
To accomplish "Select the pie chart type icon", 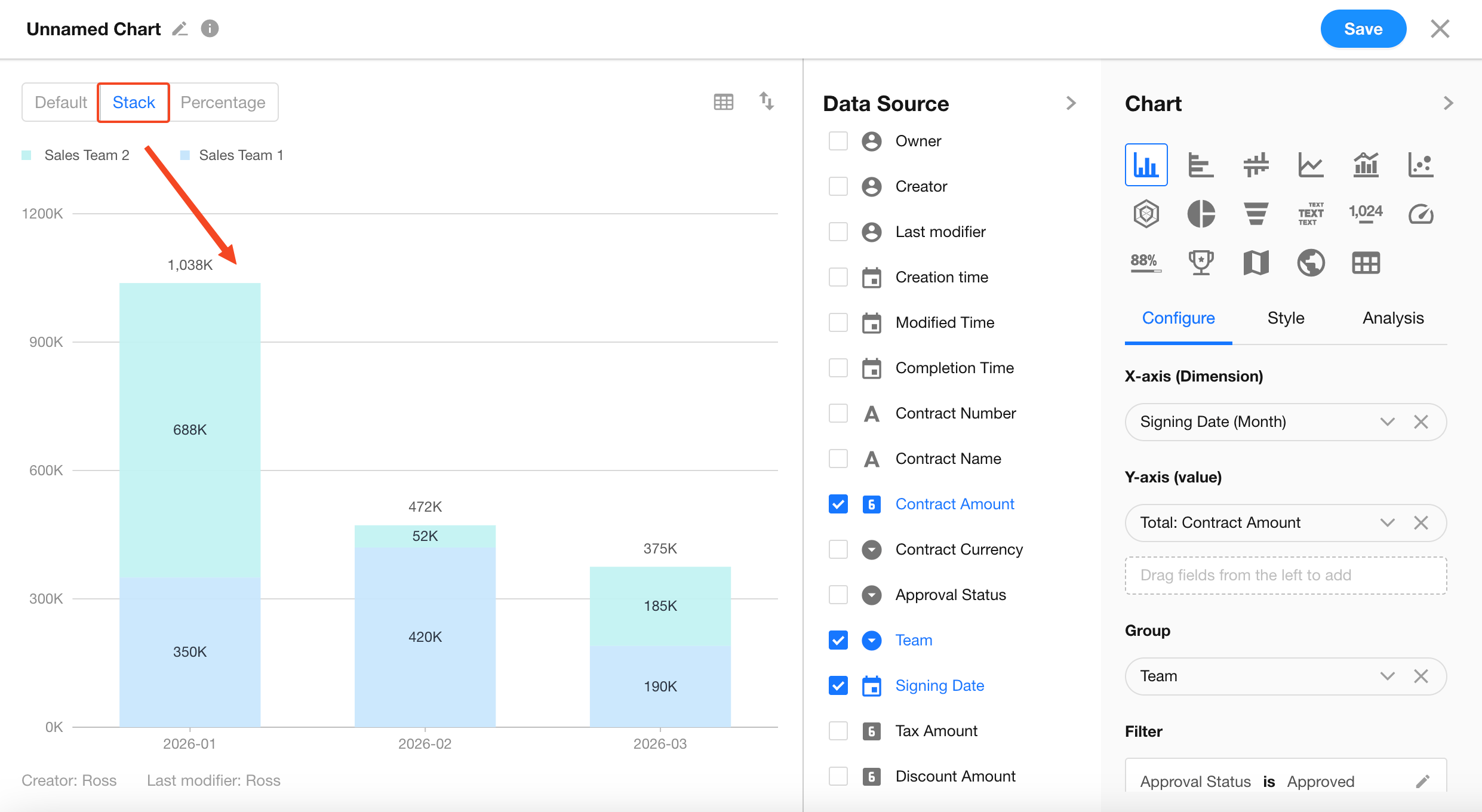I will click(x=1201, y=214).
